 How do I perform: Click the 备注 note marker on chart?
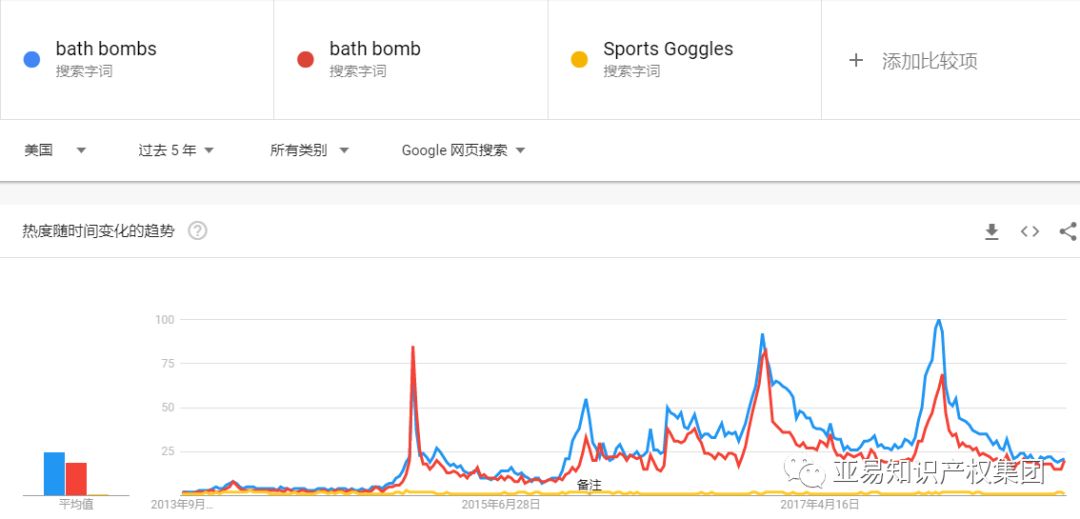[x=589, y=485]
